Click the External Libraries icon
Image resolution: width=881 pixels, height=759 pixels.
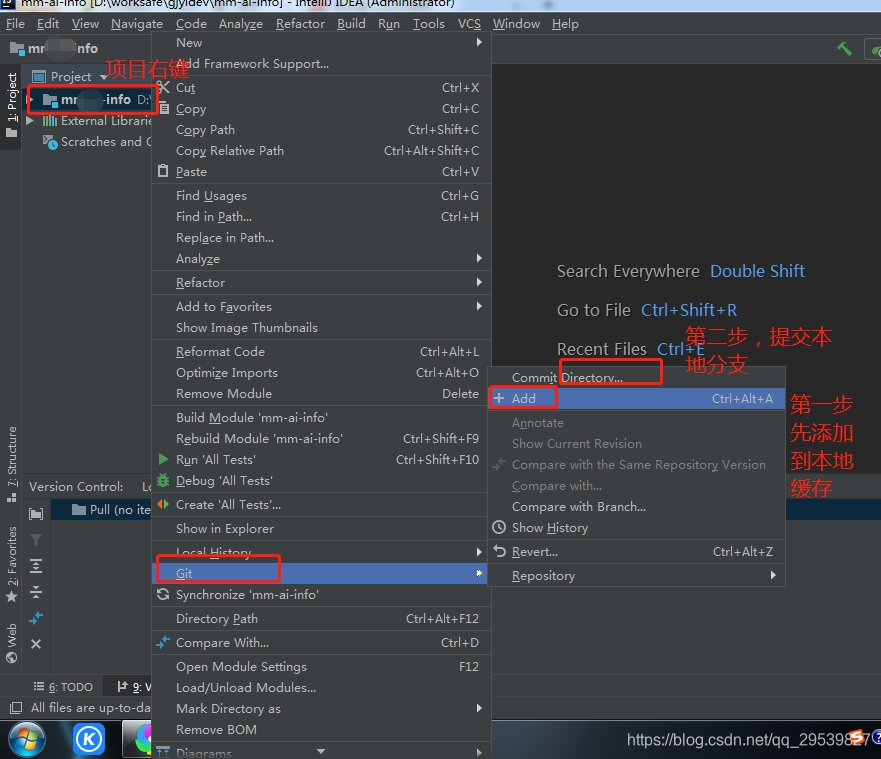pyautogui.click(x=50, y=121)
